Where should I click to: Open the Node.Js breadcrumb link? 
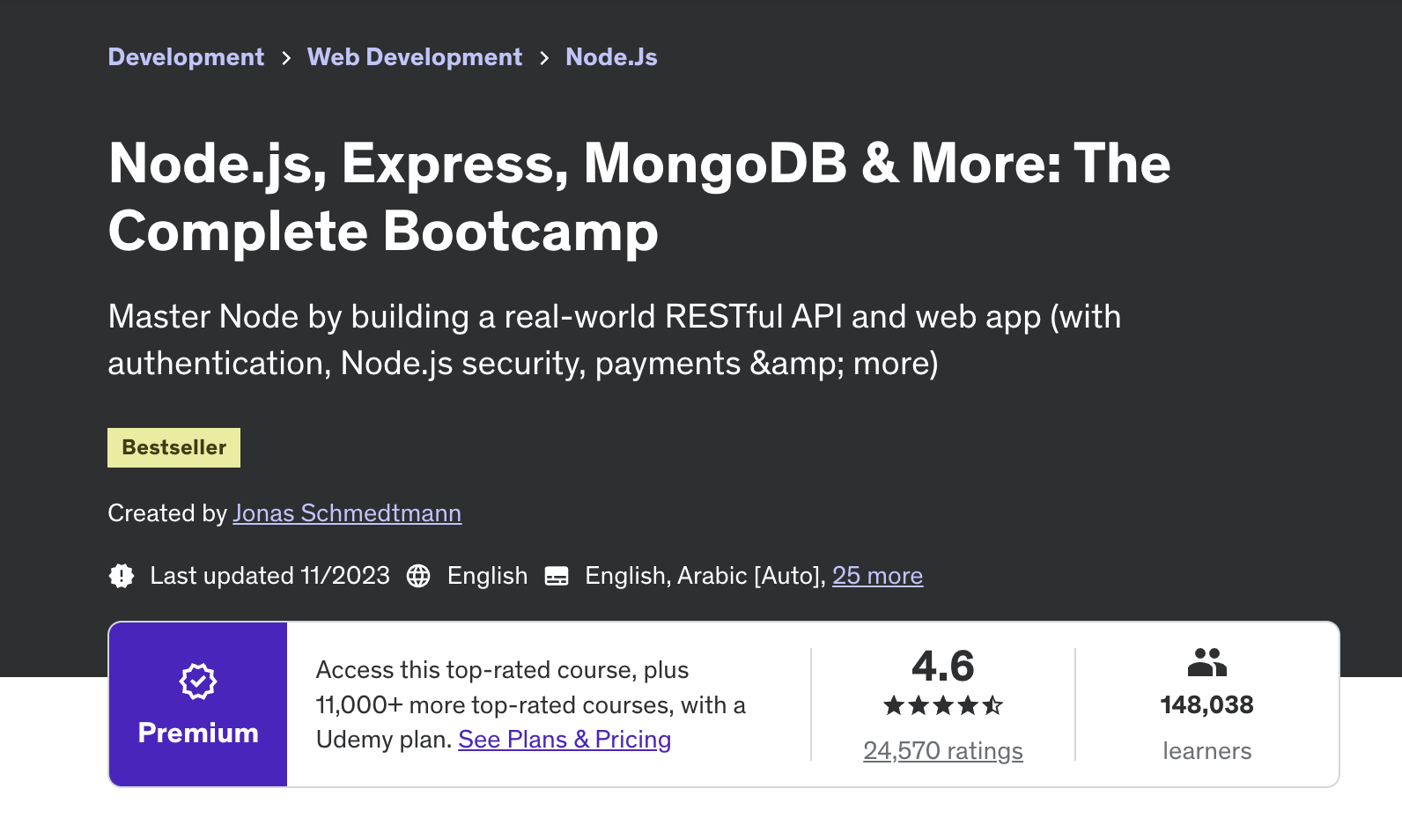(x=611, y=57)
